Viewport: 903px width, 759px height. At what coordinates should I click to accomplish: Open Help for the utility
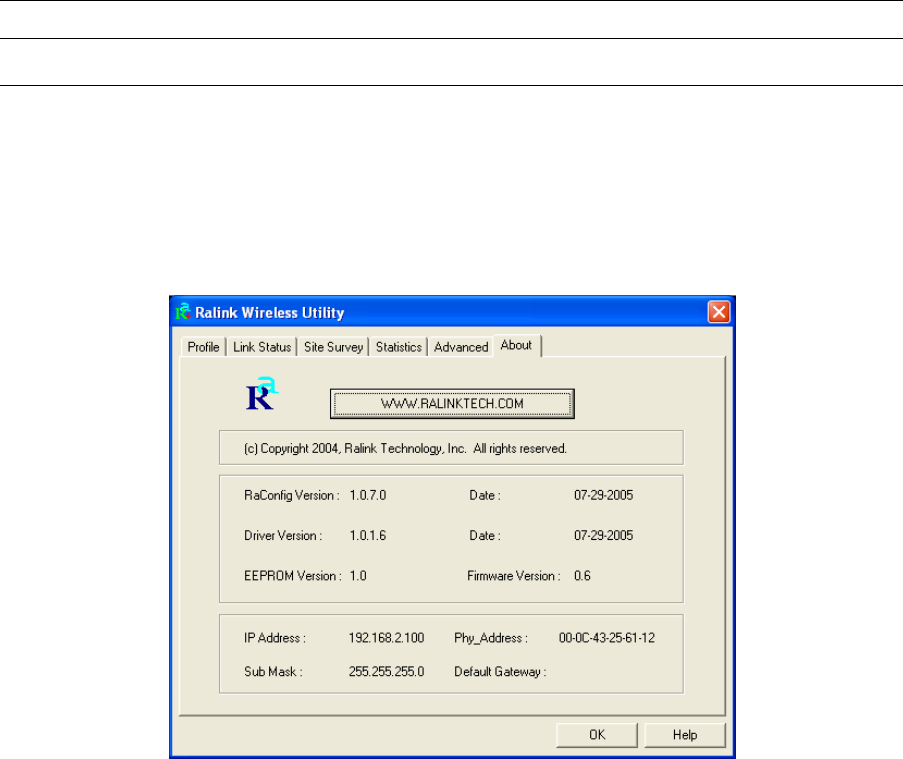click(x=685, y=735)
